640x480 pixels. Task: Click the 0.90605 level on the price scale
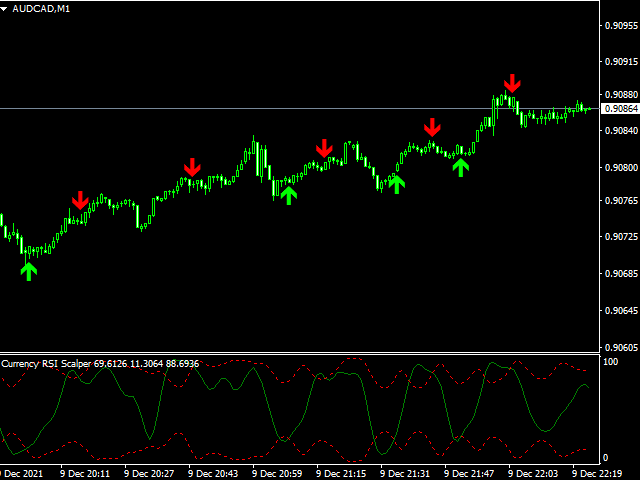(x=620, y=346)
